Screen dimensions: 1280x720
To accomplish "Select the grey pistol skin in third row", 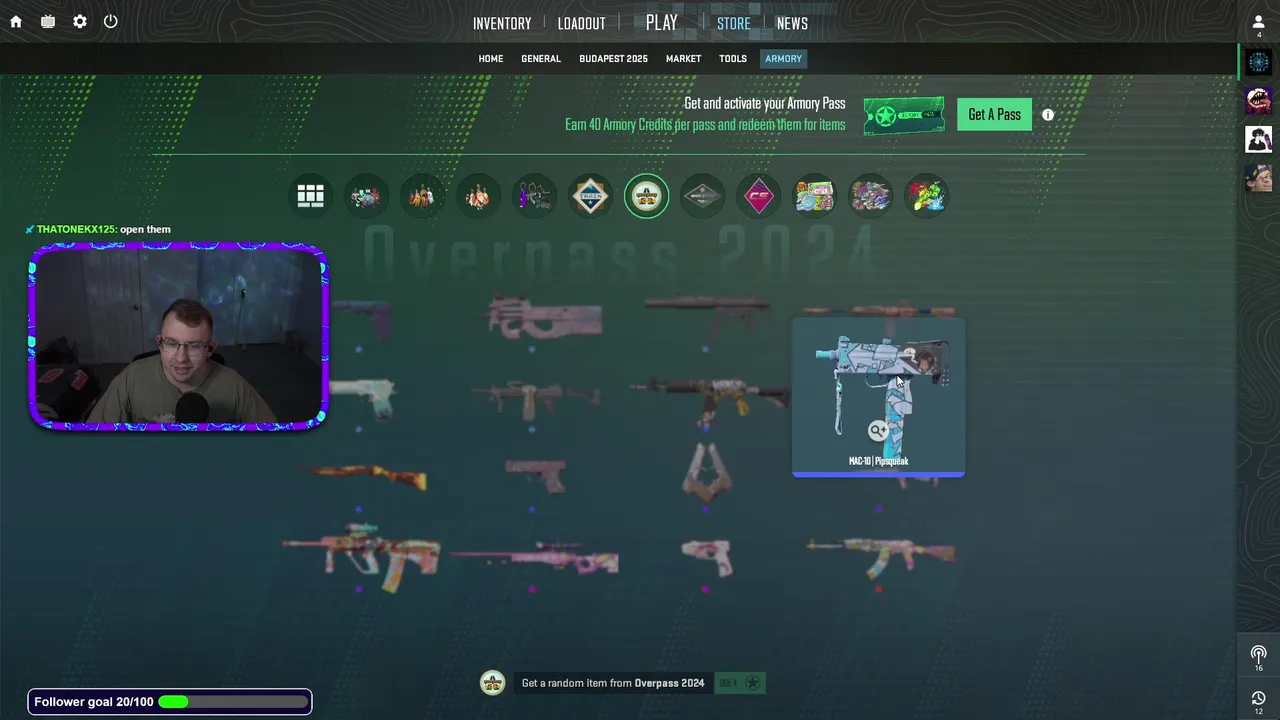I will point(535,476).
